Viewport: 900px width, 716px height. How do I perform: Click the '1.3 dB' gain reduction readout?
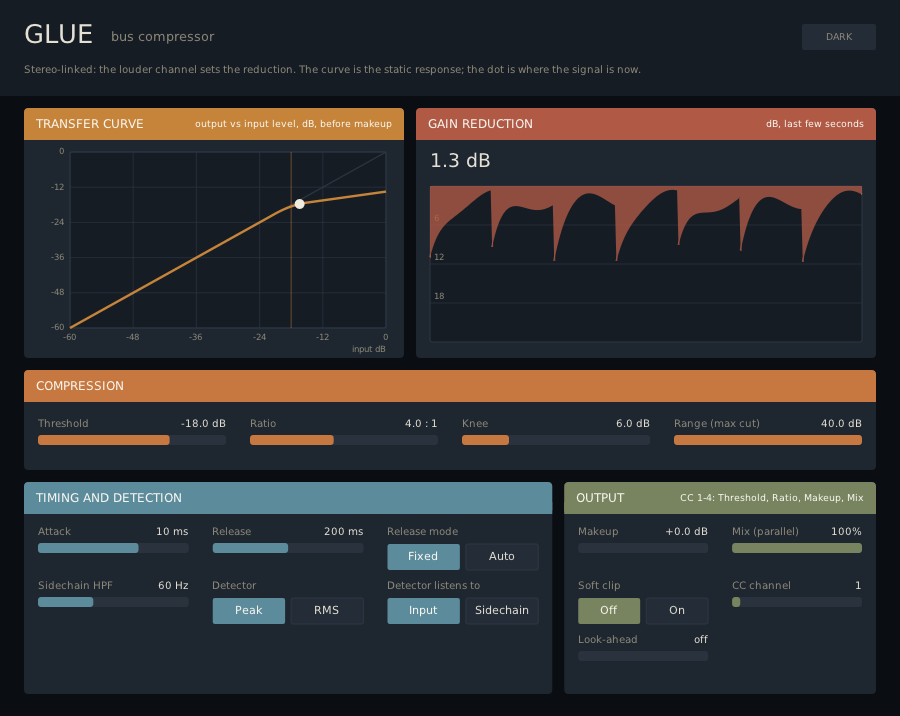(x=460, y=160)
